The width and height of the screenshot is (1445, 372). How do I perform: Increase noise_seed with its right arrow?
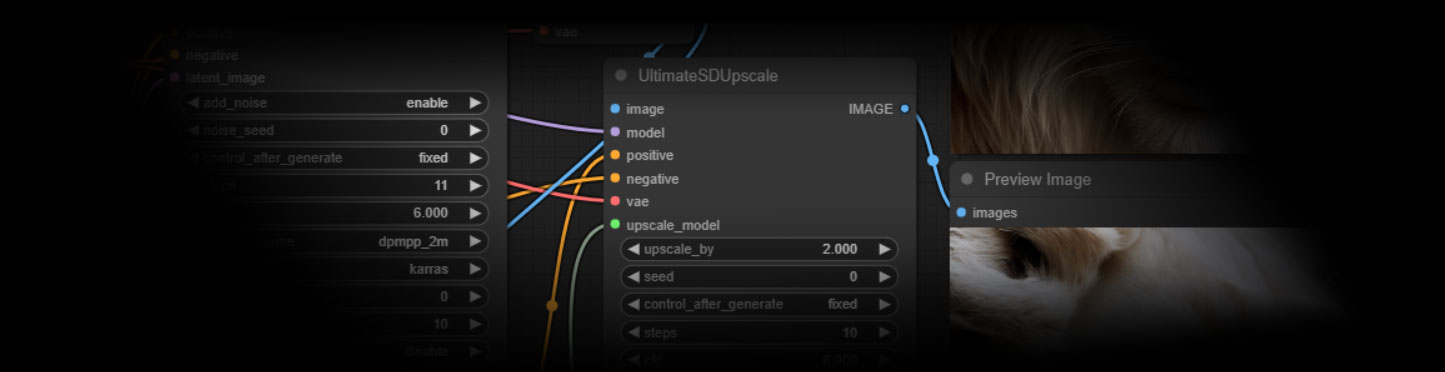pyautogui.click(x=475, y=130)
